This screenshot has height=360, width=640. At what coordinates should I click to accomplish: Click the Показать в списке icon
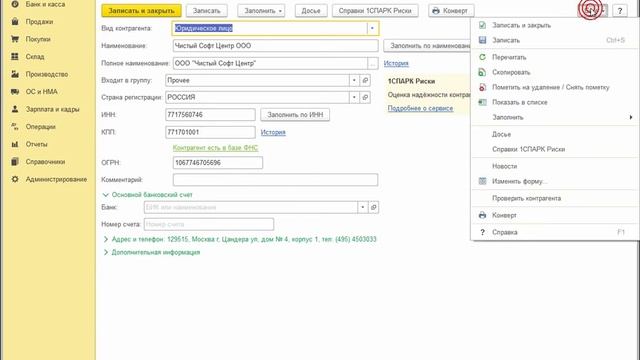482,102
